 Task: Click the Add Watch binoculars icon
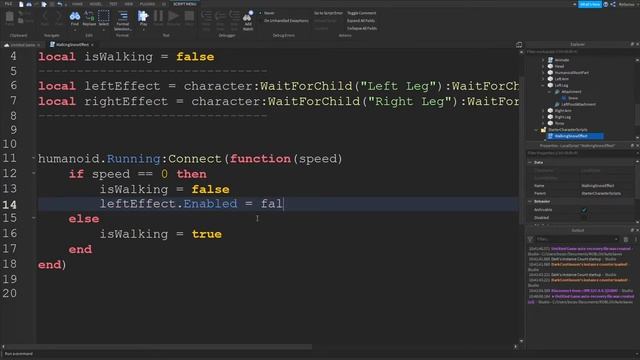248,20
